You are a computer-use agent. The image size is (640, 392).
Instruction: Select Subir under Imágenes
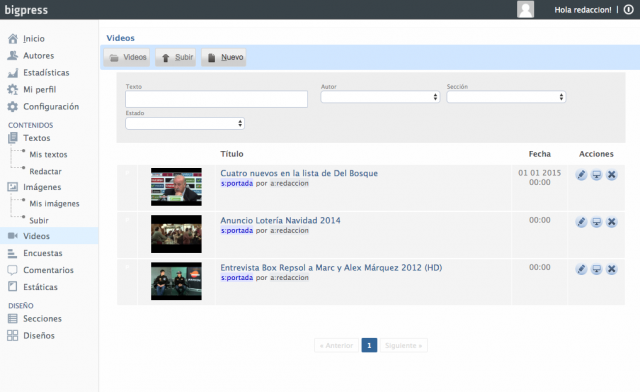(39, 220)
